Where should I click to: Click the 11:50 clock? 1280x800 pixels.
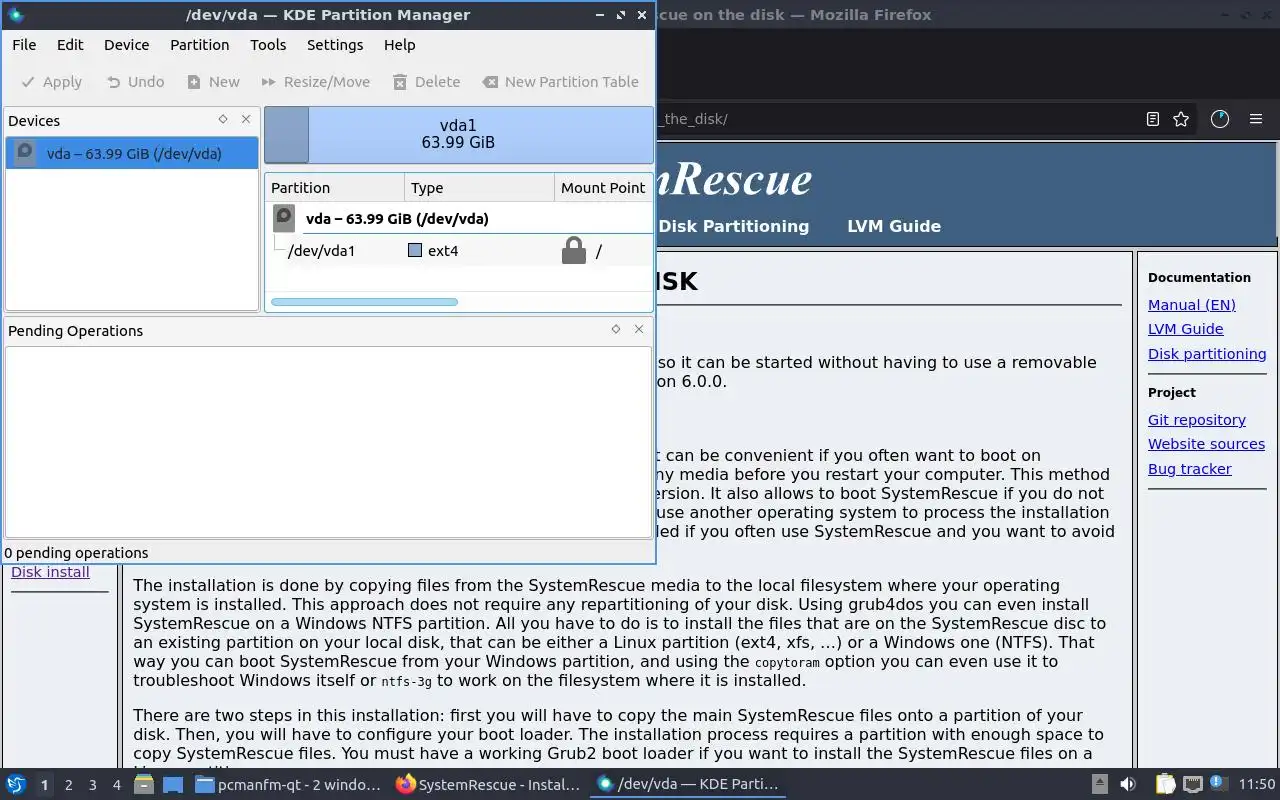tap(1257, 784)
